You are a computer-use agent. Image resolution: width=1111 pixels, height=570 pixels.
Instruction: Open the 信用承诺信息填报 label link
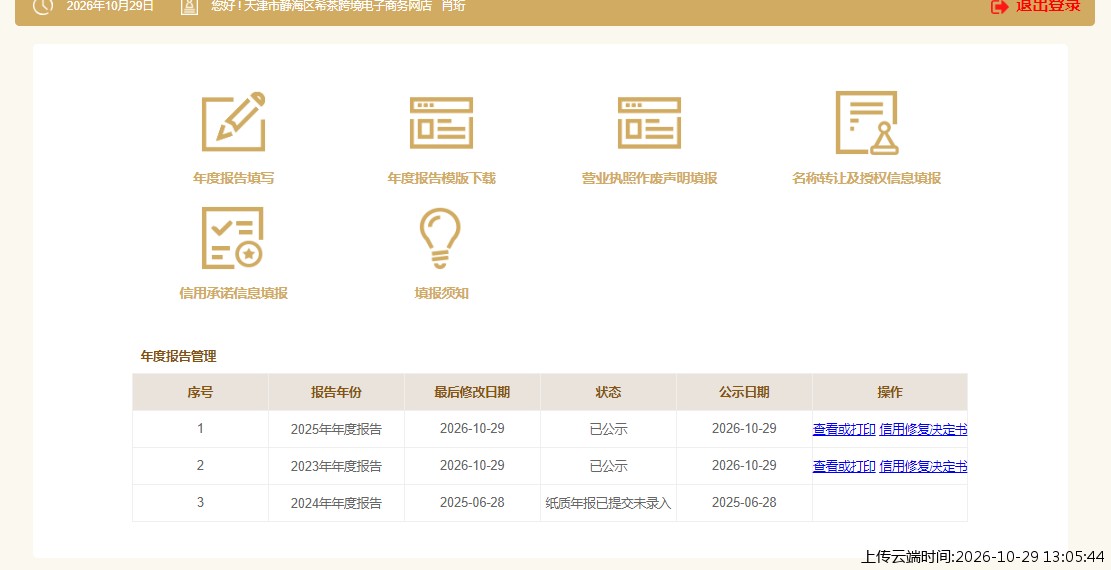coord(233,293)
